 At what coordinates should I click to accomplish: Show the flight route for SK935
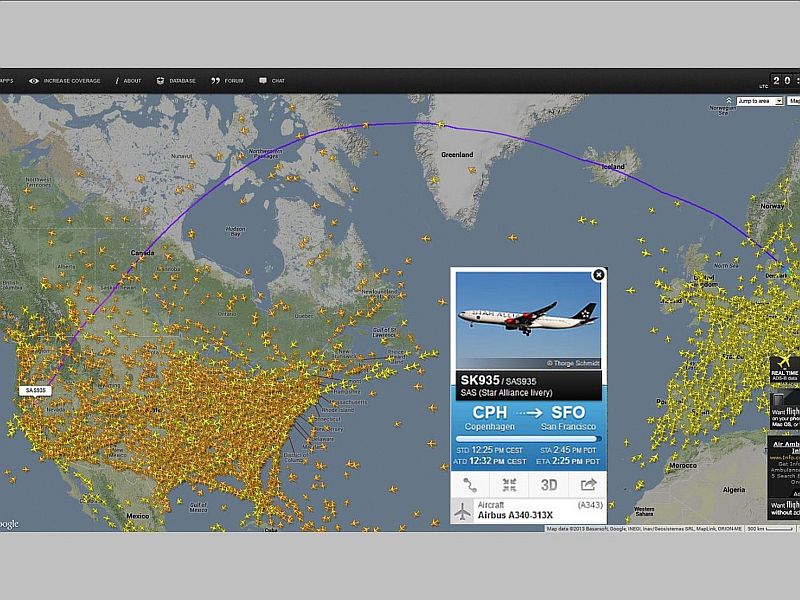[x=470, y=485]
